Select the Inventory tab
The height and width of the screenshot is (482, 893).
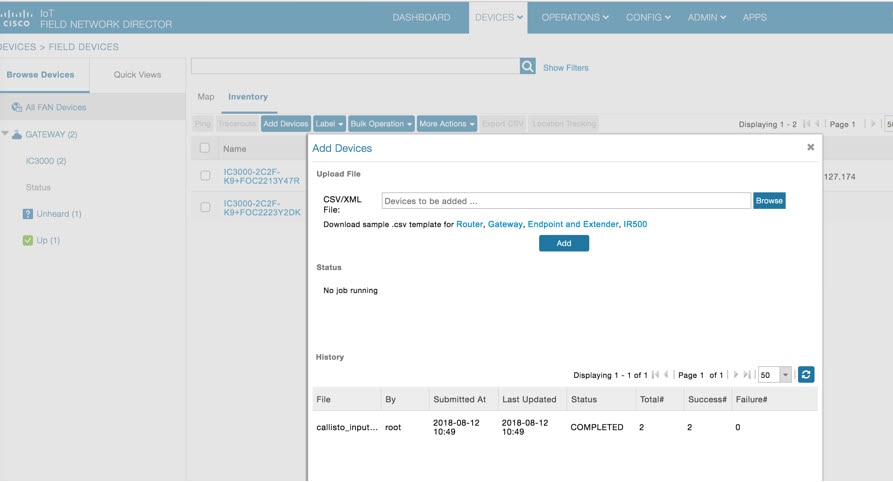click(x=248, y=97)
